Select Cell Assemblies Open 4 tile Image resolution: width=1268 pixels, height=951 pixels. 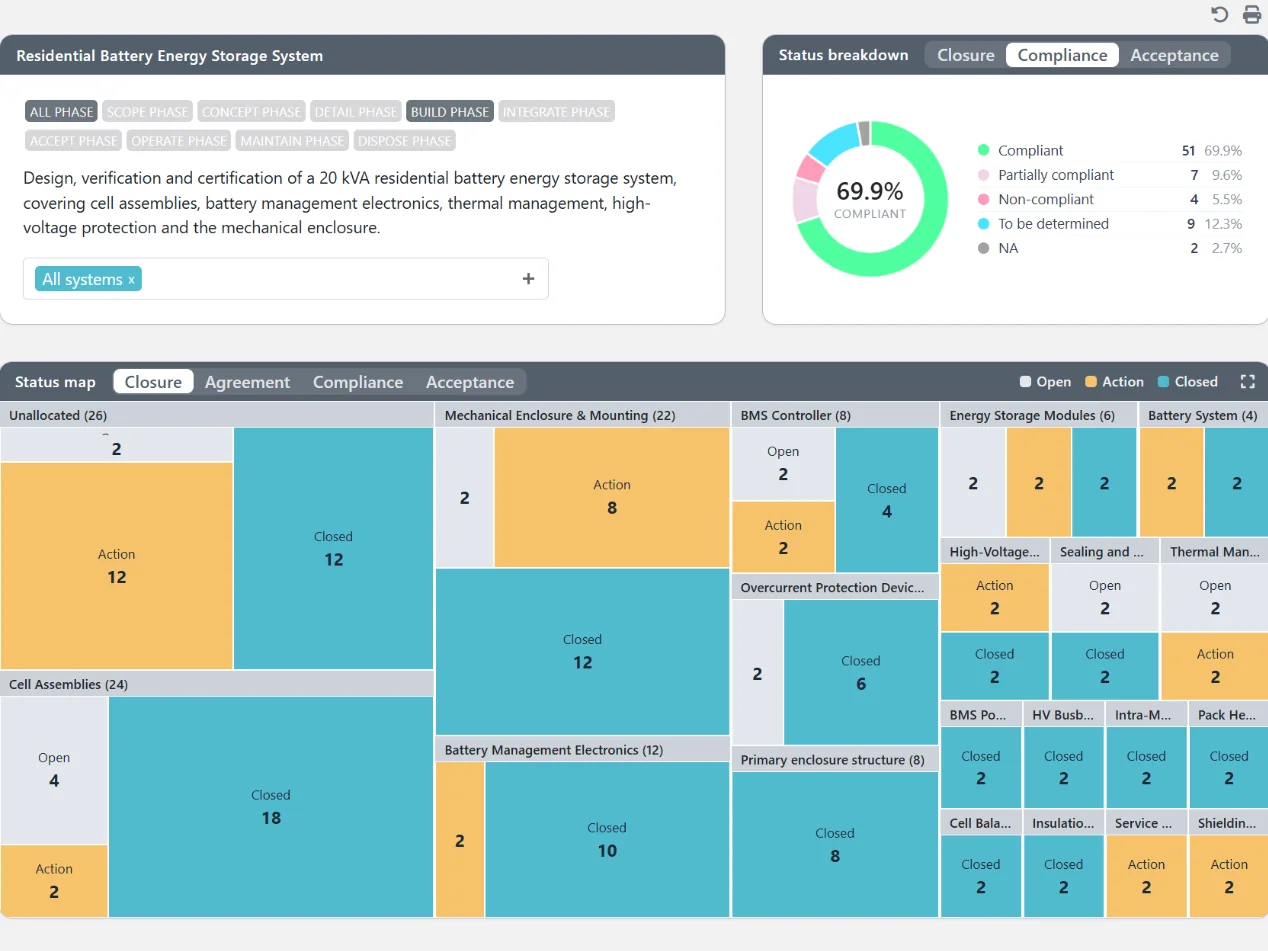[x=54, y=770]
